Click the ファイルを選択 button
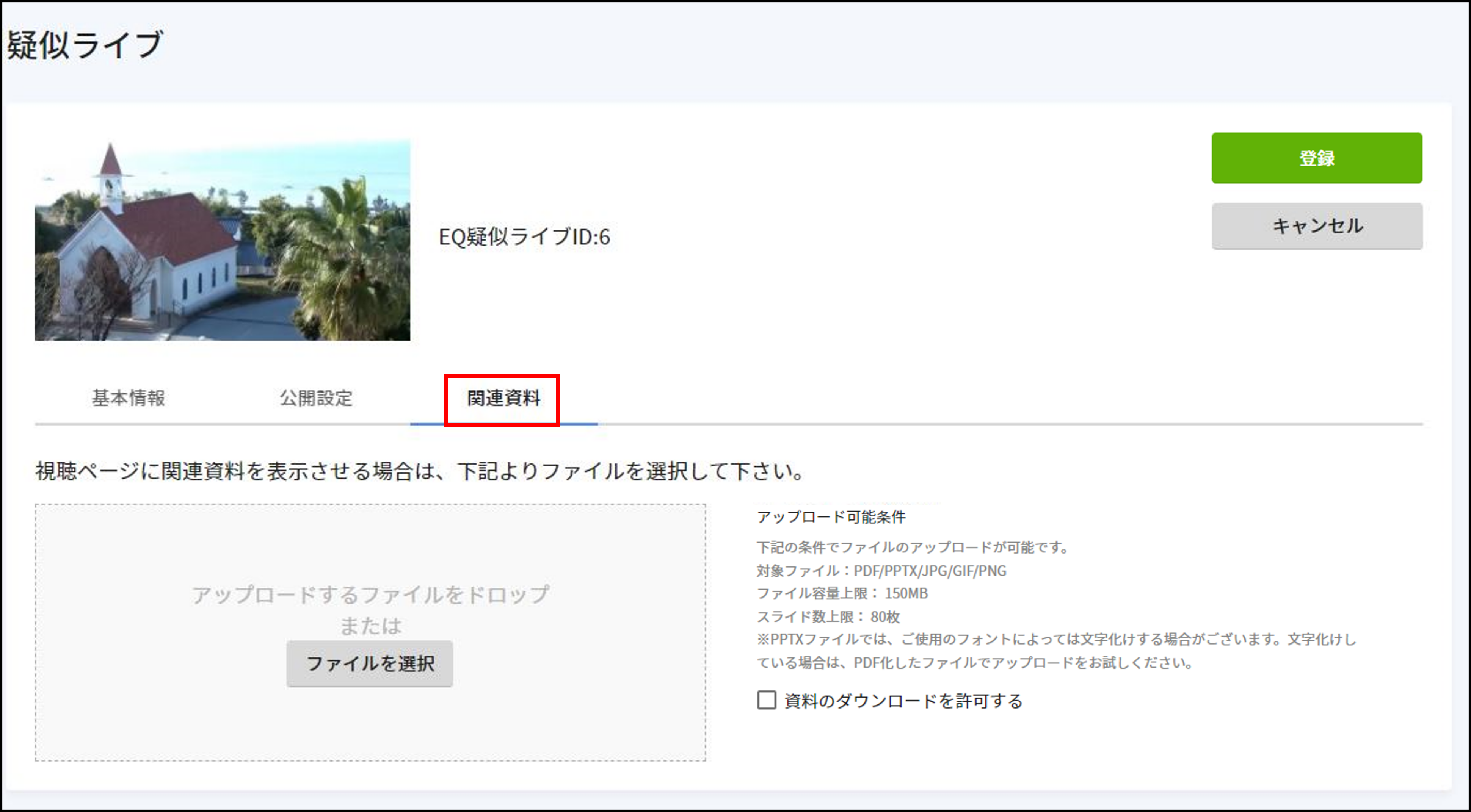Viewport: 1471px width, 812px height. point(370,663)
